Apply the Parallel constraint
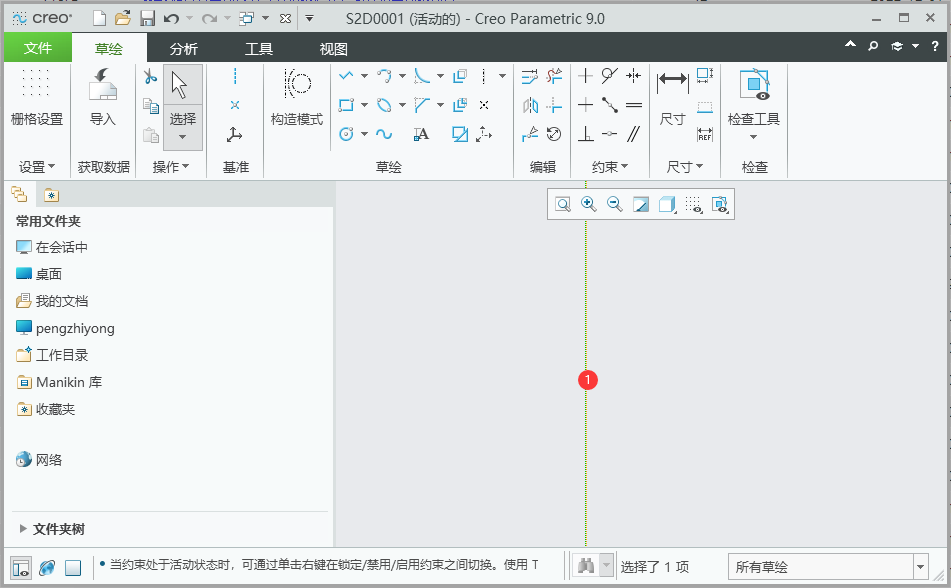 (x=631, y=133)
